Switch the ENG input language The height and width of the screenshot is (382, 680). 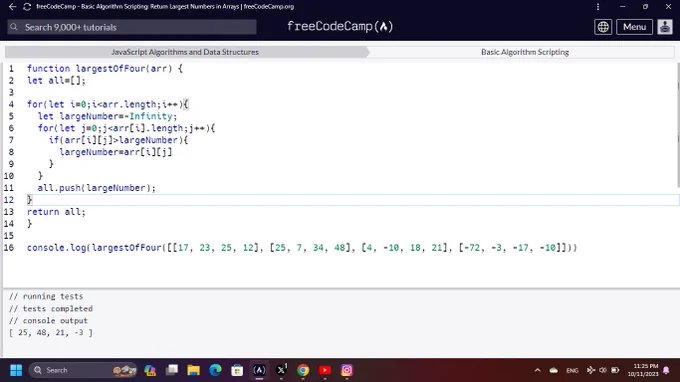[x=572, y=370]
